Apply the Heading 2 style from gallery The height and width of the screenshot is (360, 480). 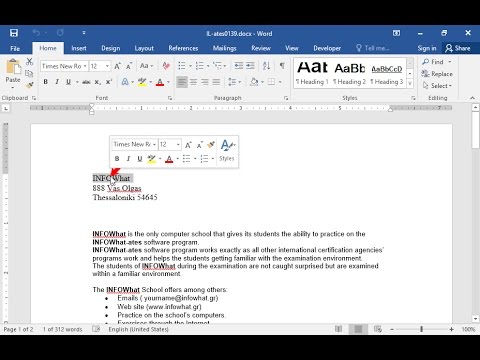349,73
